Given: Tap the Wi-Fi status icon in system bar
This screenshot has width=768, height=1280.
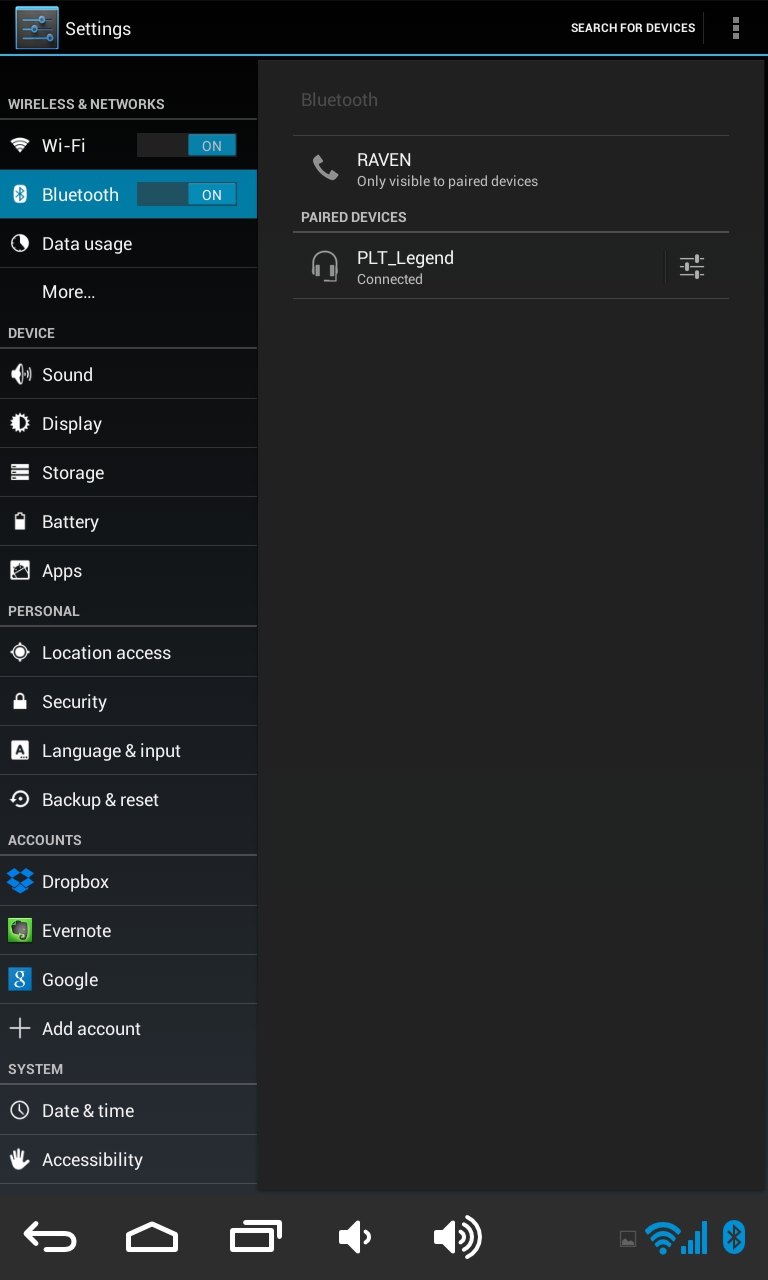Looking at the screenshot, I should click(x=662, y=1238).
